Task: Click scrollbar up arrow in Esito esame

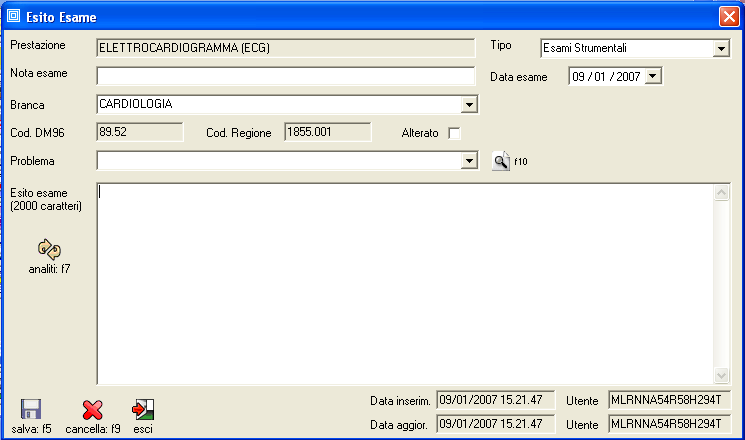Action: click(722, 192)
